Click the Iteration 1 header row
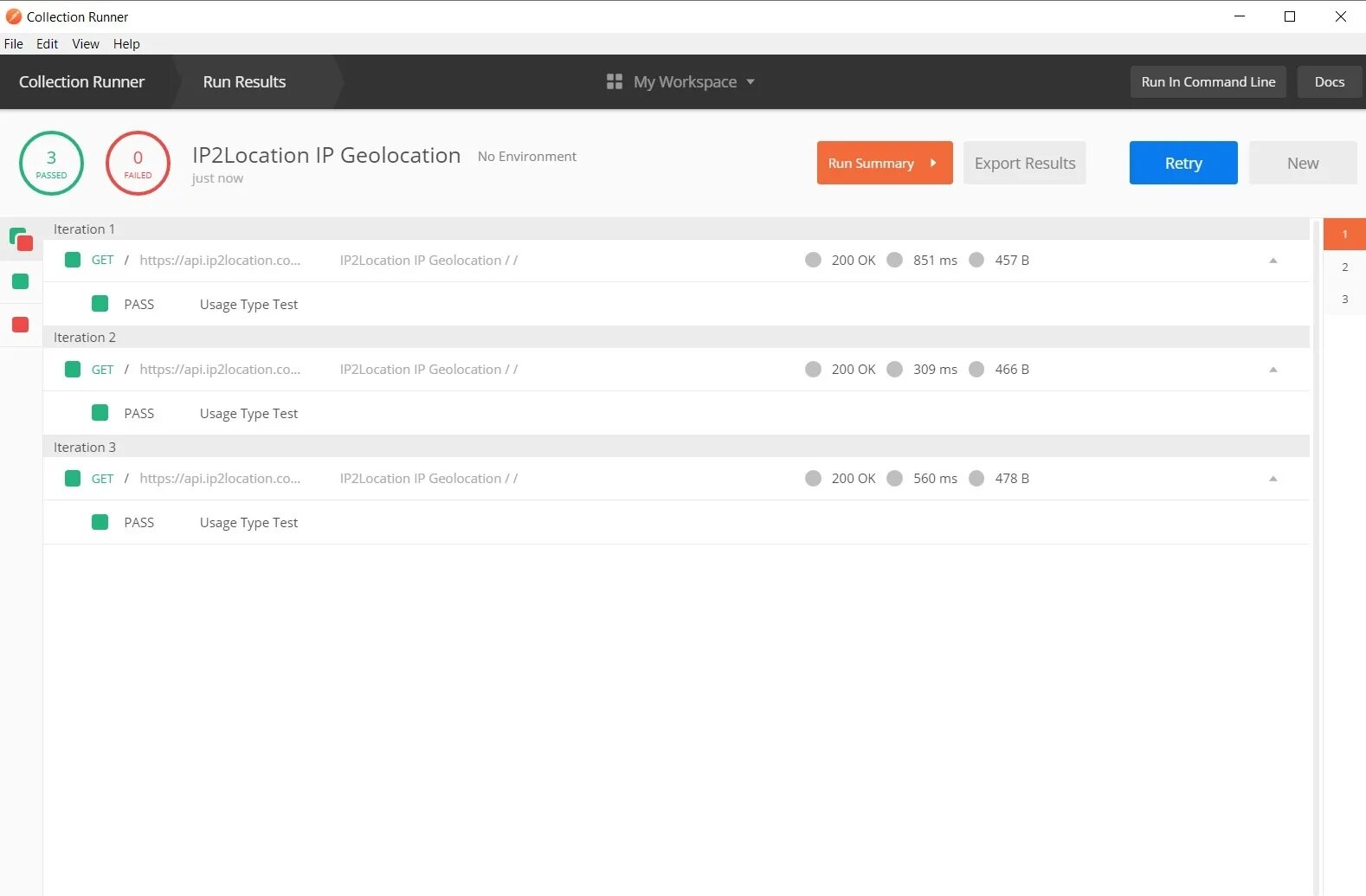This screenshot has height=896, width=1366. tap(676, 229)
